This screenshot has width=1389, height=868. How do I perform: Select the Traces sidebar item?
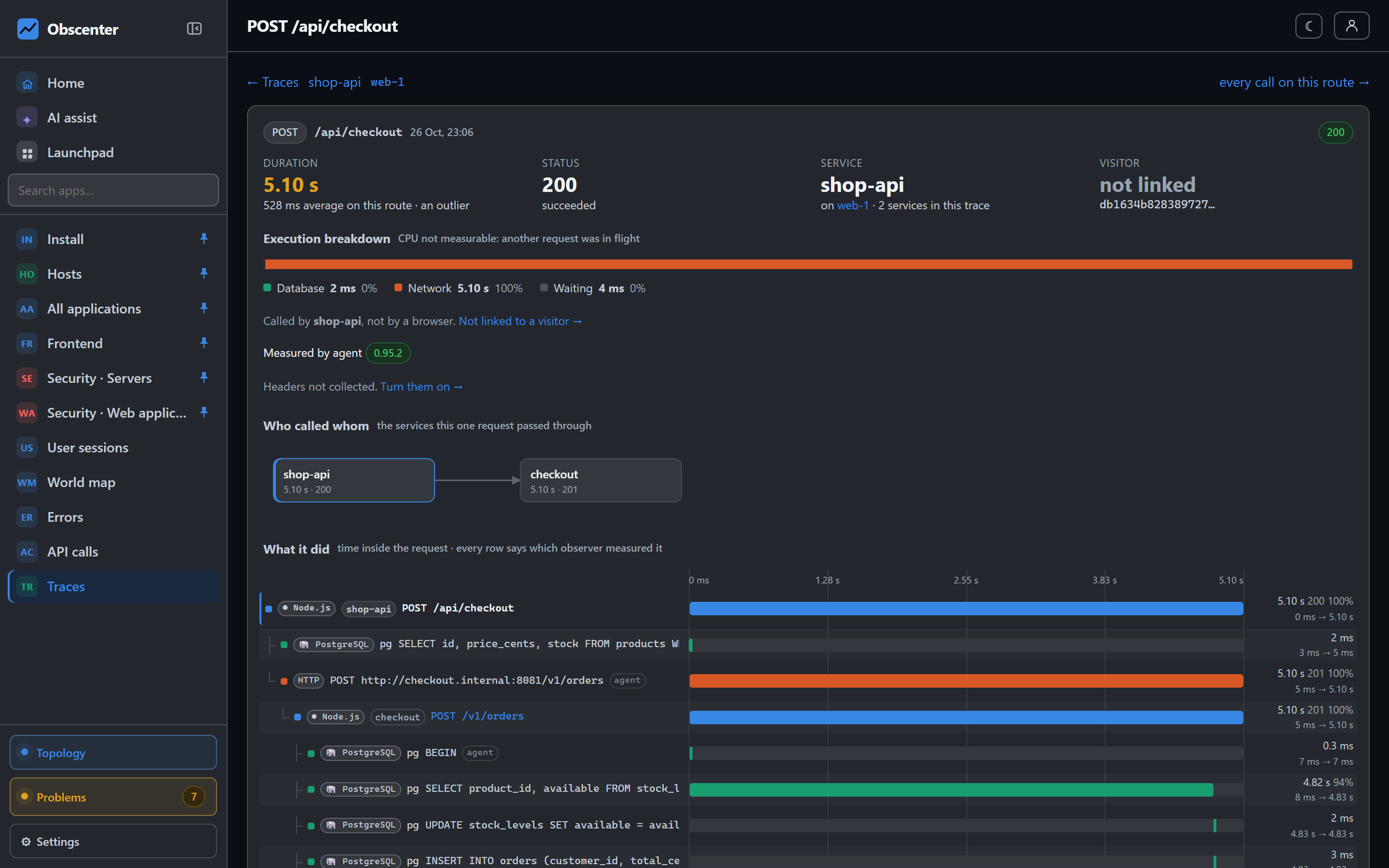coord(113,587)
